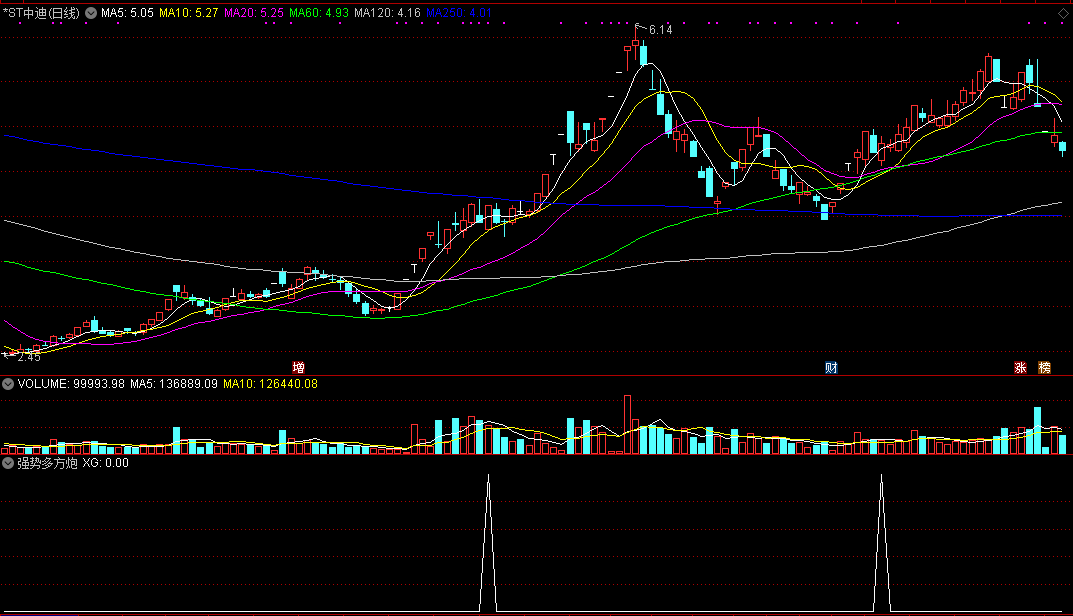This screenshot has width=1073, height=616.
Task: Select the MA60: 4.93 label
Action: (319, 13)
